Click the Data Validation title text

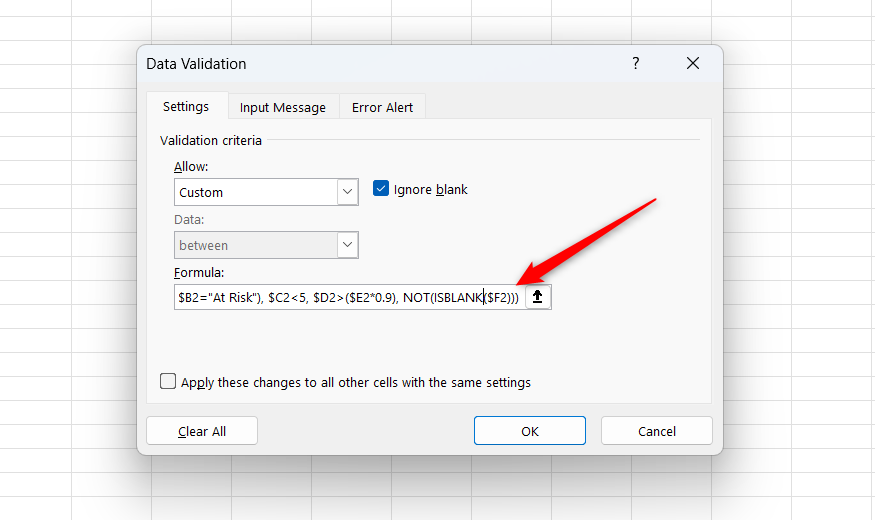pyautogui.click(x=196, y=64)
